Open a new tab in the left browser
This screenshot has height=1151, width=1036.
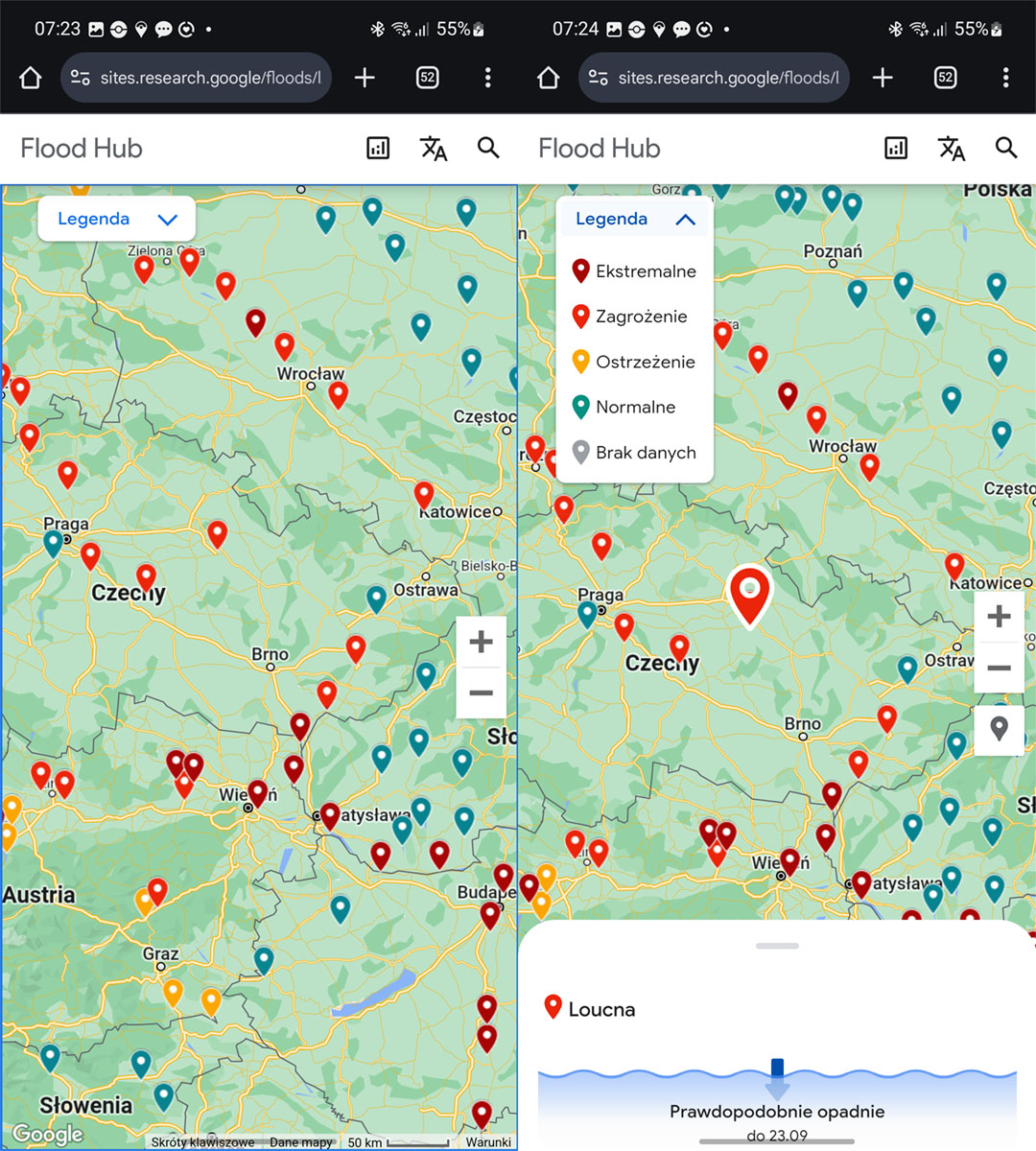tap(365, 78)
